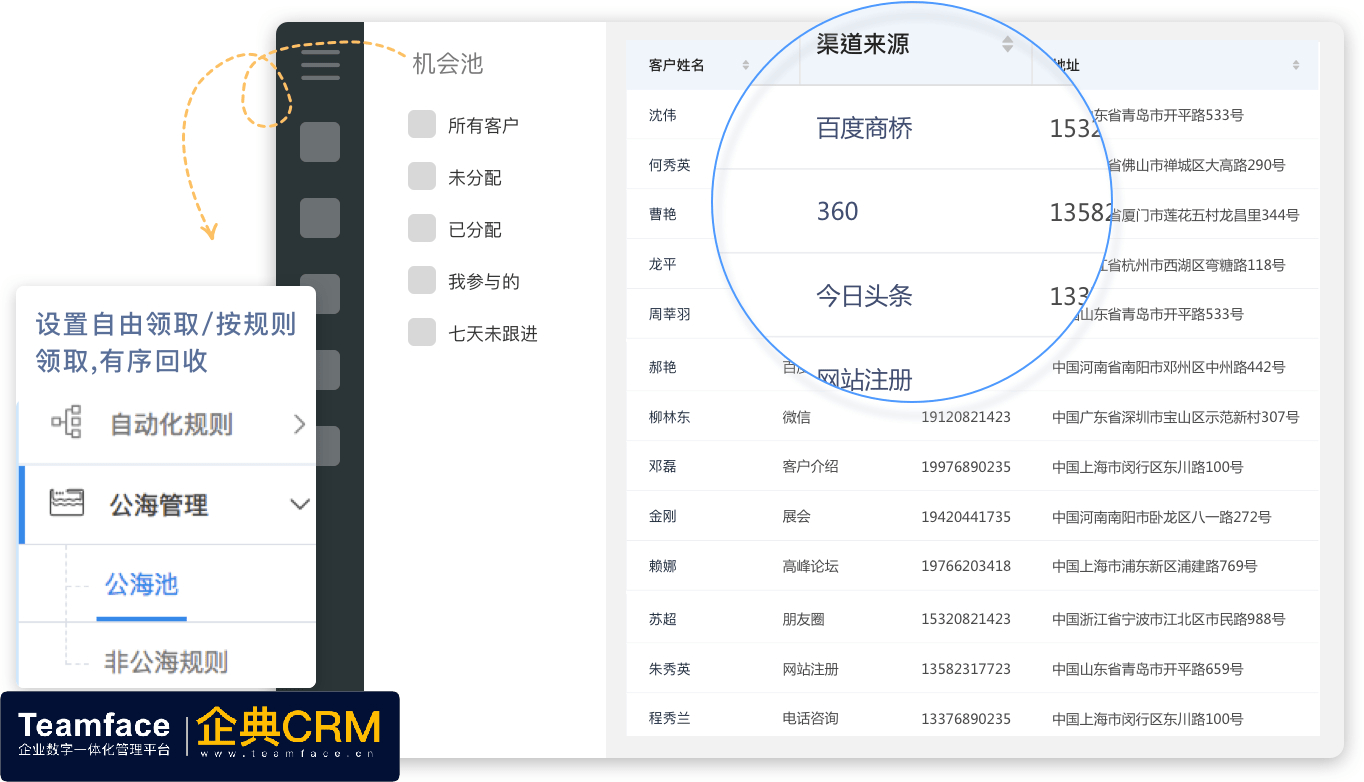Select the 我参与的 filter label

coord(484,282)
